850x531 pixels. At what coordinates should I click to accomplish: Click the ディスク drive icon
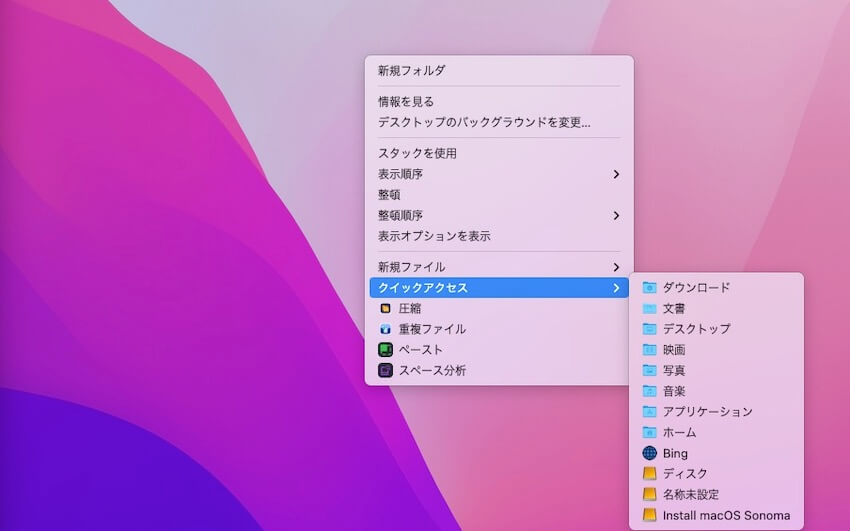pos(649,474)
